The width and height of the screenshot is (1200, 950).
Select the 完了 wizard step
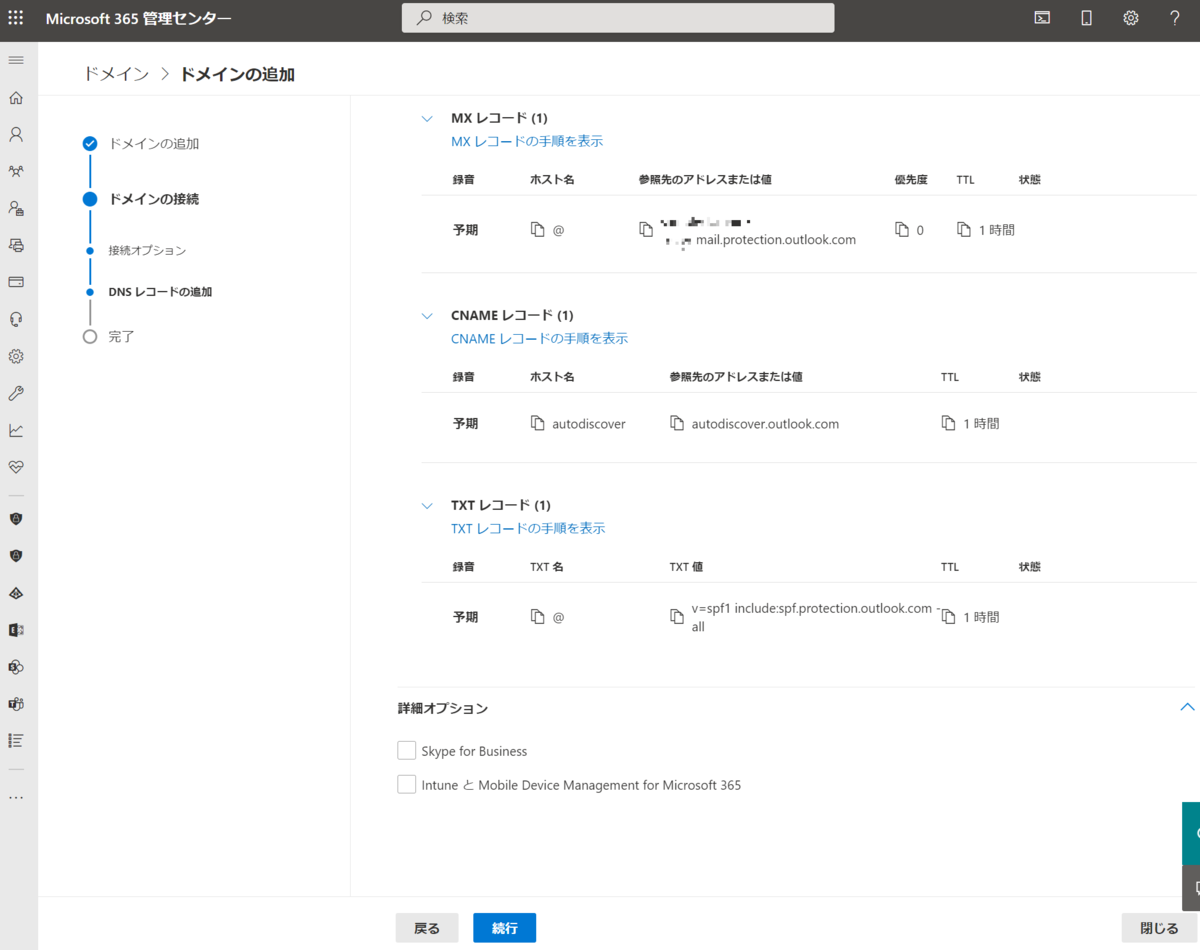click(121, 337)
